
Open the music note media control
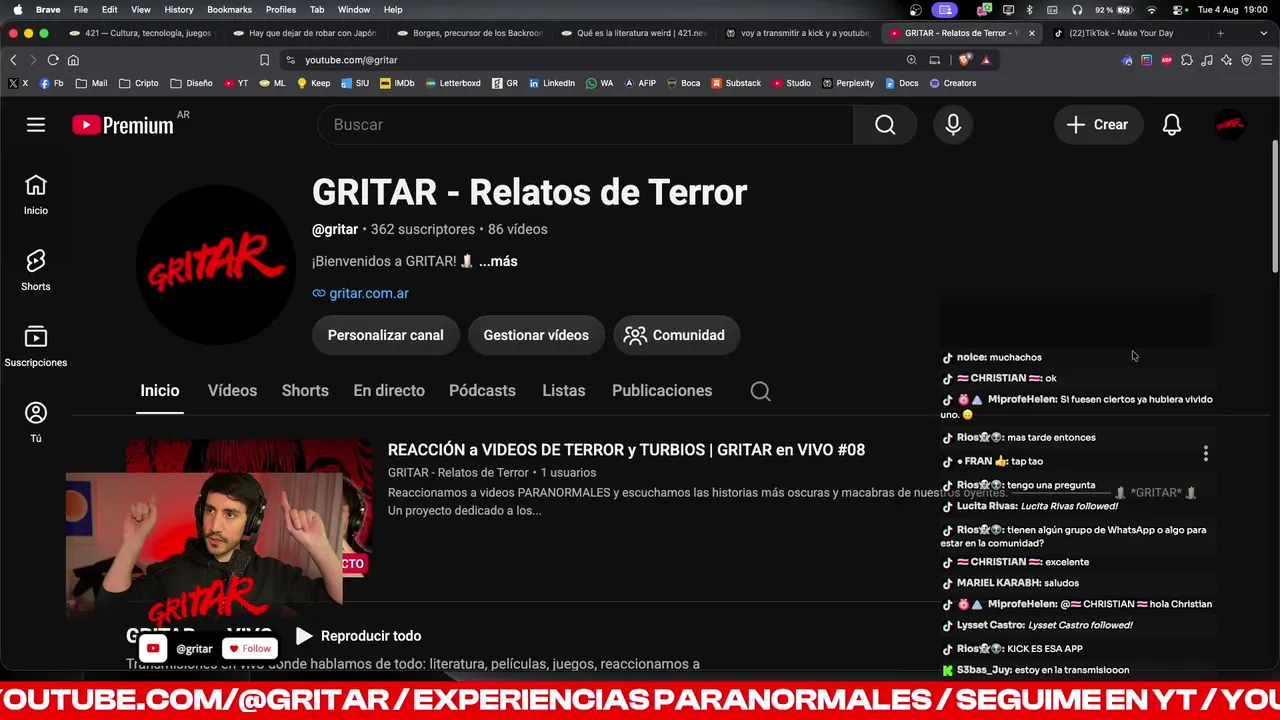coord(1207,60)
